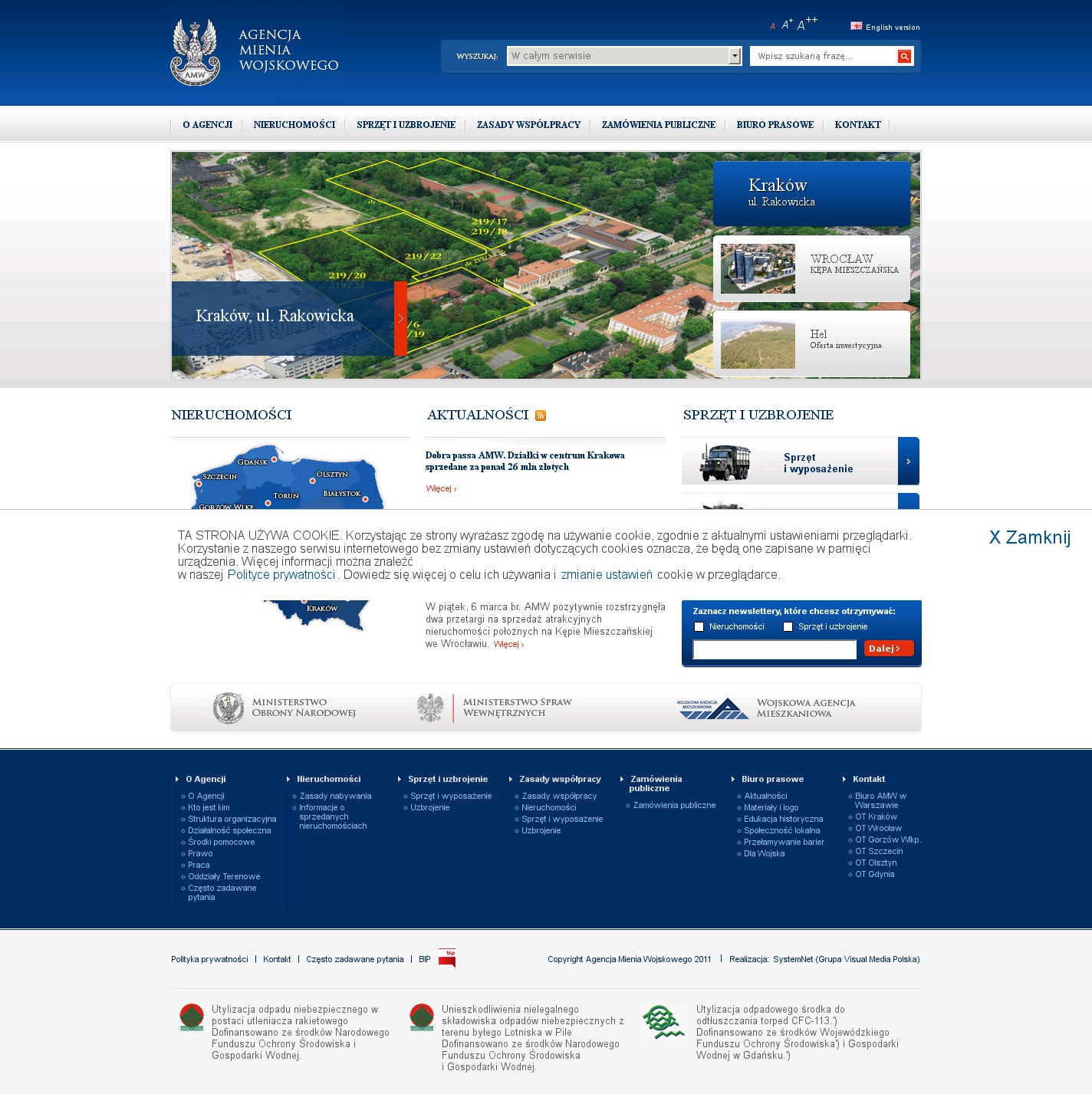Switch to the English version link

pos(893,28)
